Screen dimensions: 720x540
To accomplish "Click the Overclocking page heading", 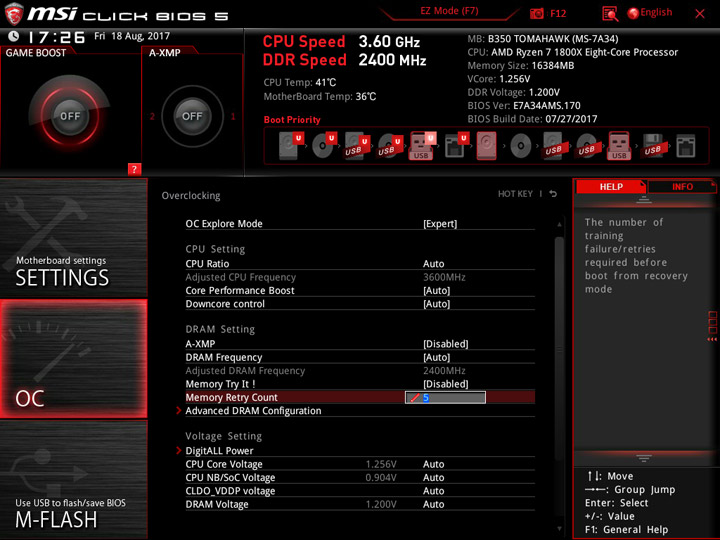I will (191, 196).
